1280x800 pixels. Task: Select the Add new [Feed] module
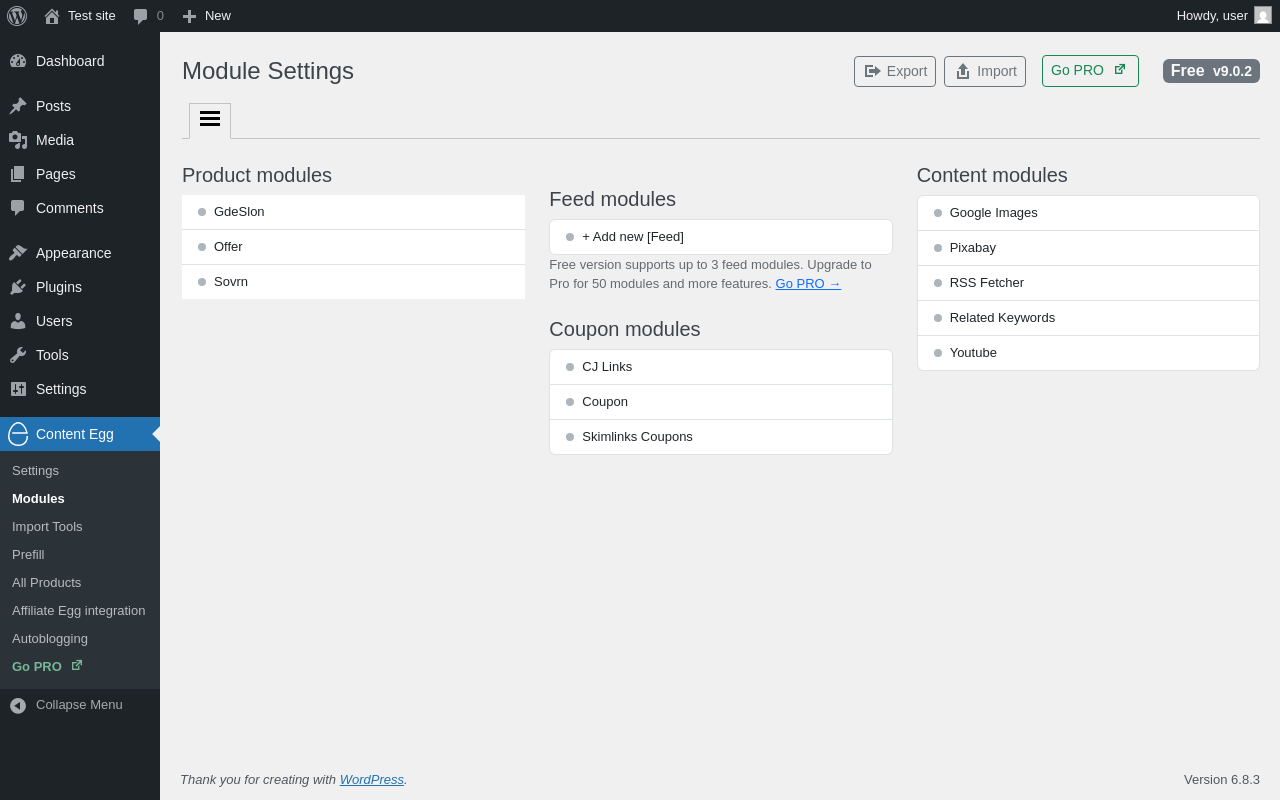pyautogui.click(x=633, y=237)
